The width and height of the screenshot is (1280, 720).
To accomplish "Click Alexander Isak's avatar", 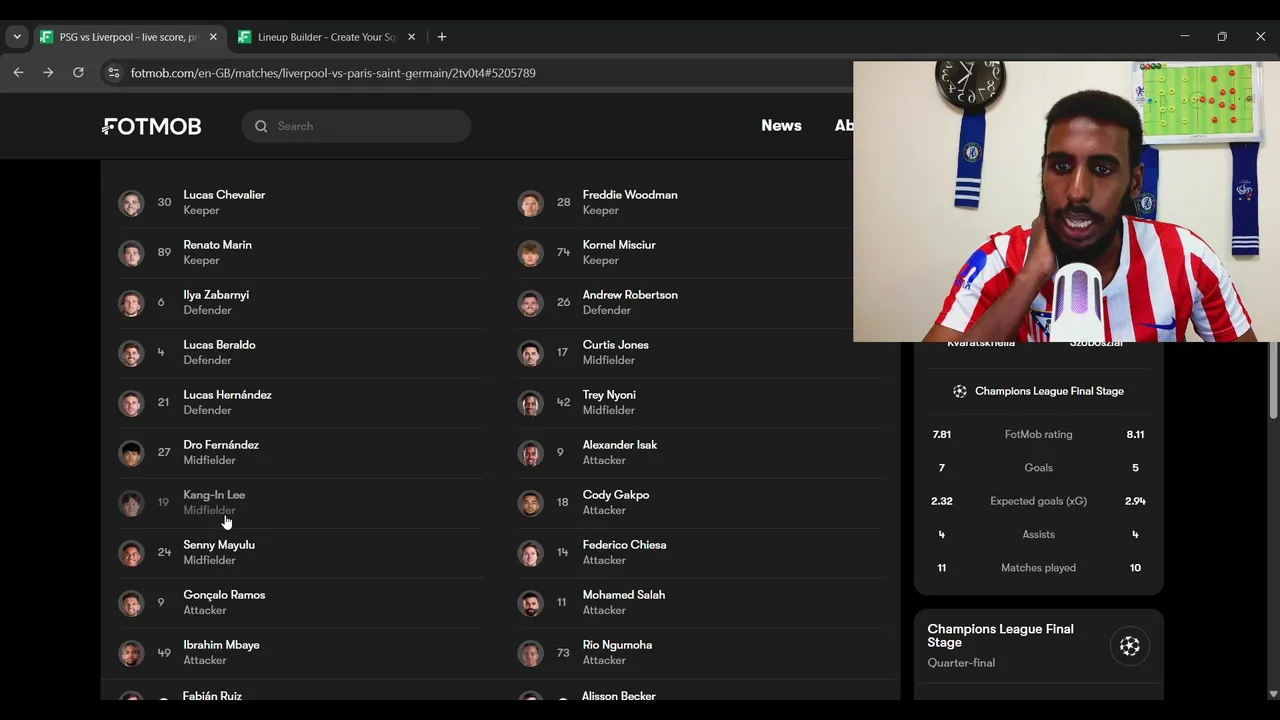I will (531, 453).
